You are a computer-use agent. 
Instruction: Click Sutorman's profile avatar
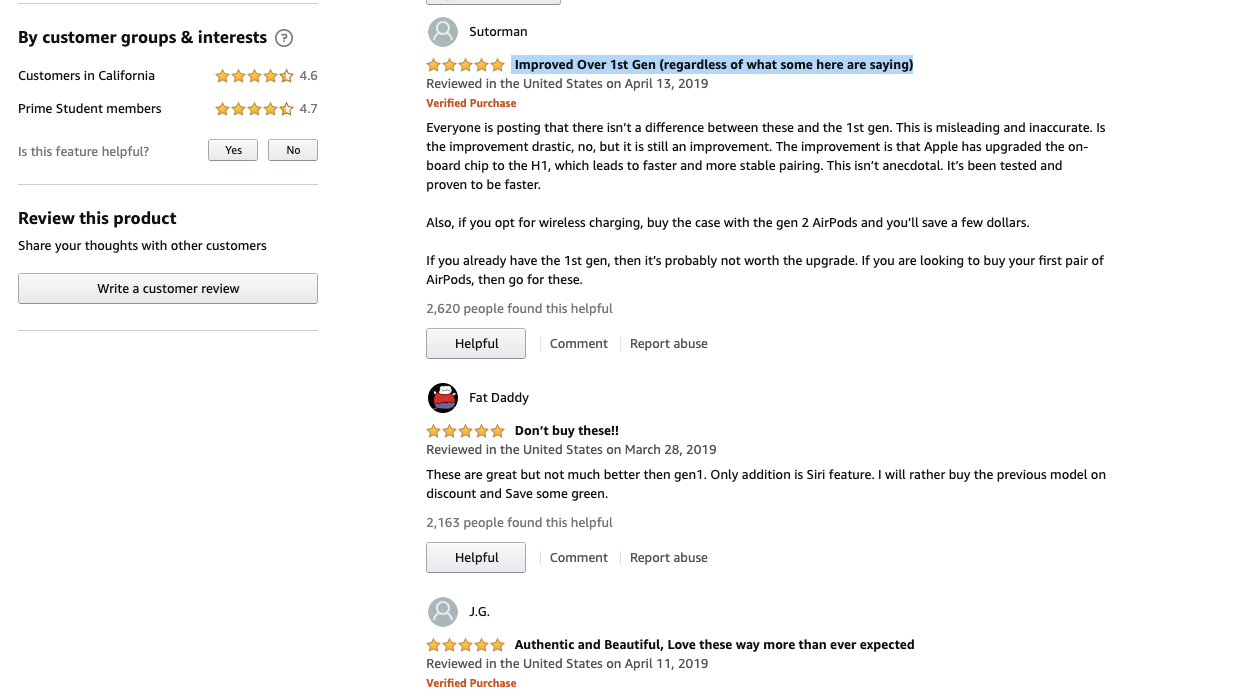tap(442, 31)
